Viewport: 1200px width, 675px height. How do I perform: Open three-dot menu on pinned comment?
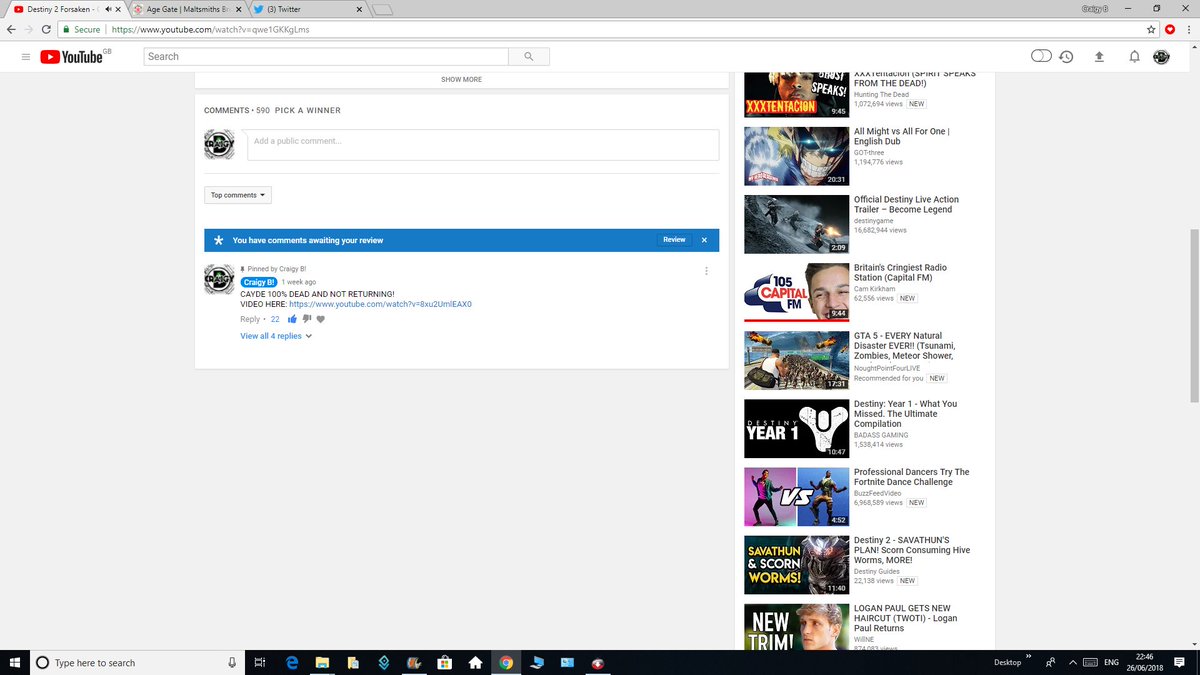click(x=706, y=271)
